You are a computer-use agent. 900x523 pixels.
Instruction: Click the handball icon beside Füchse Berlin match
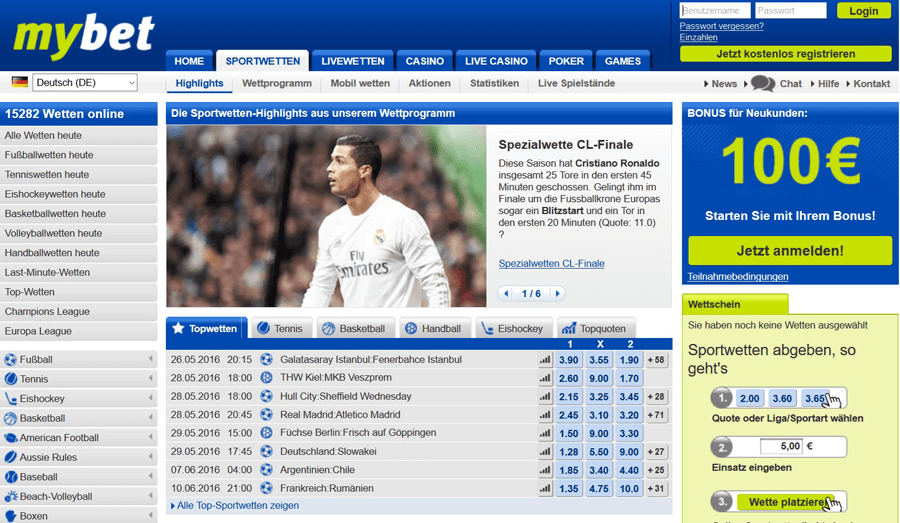(266, 433)
